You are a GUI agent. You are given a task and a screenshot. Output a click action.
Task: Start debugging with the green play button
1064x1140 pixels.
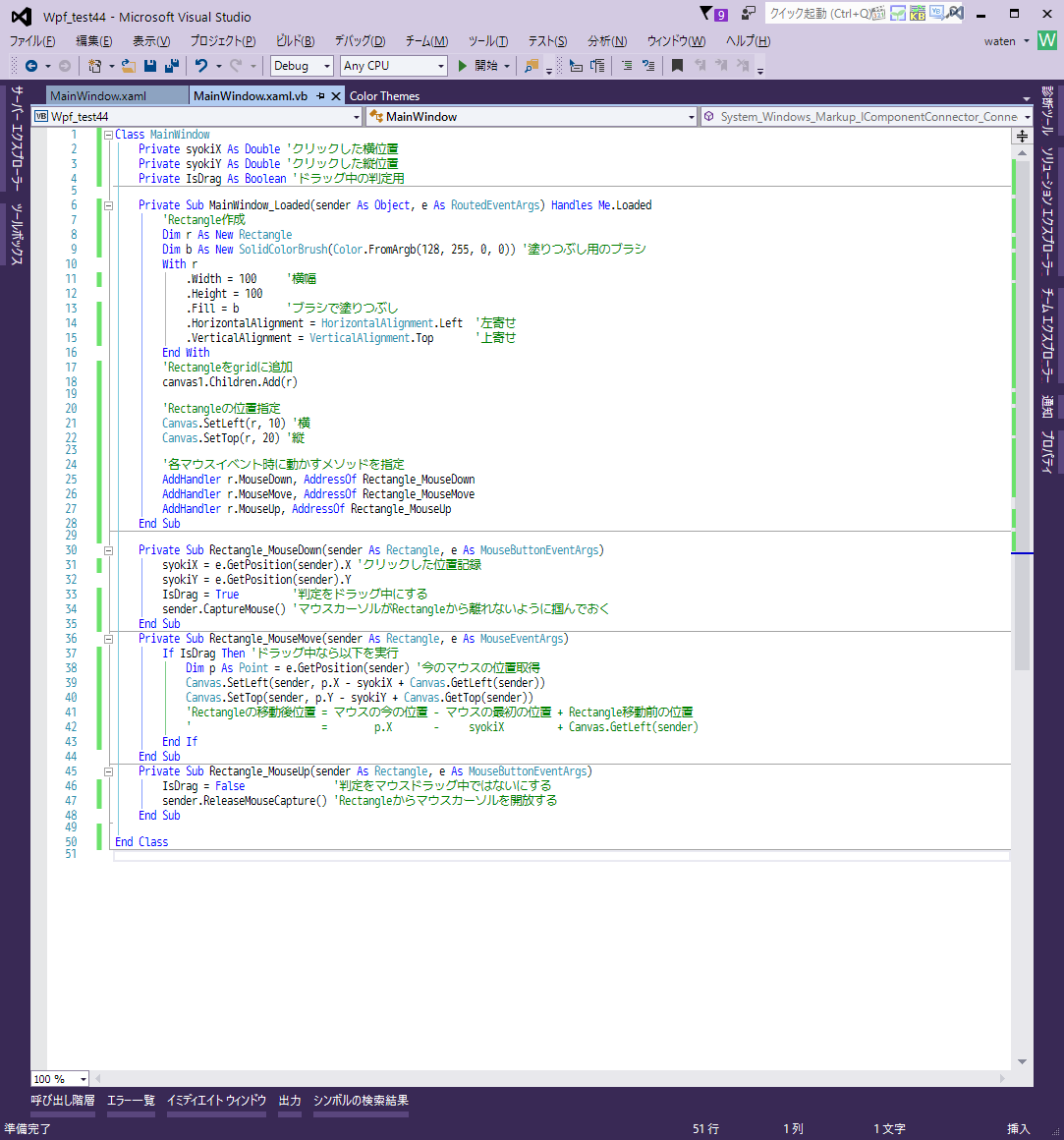462,66
